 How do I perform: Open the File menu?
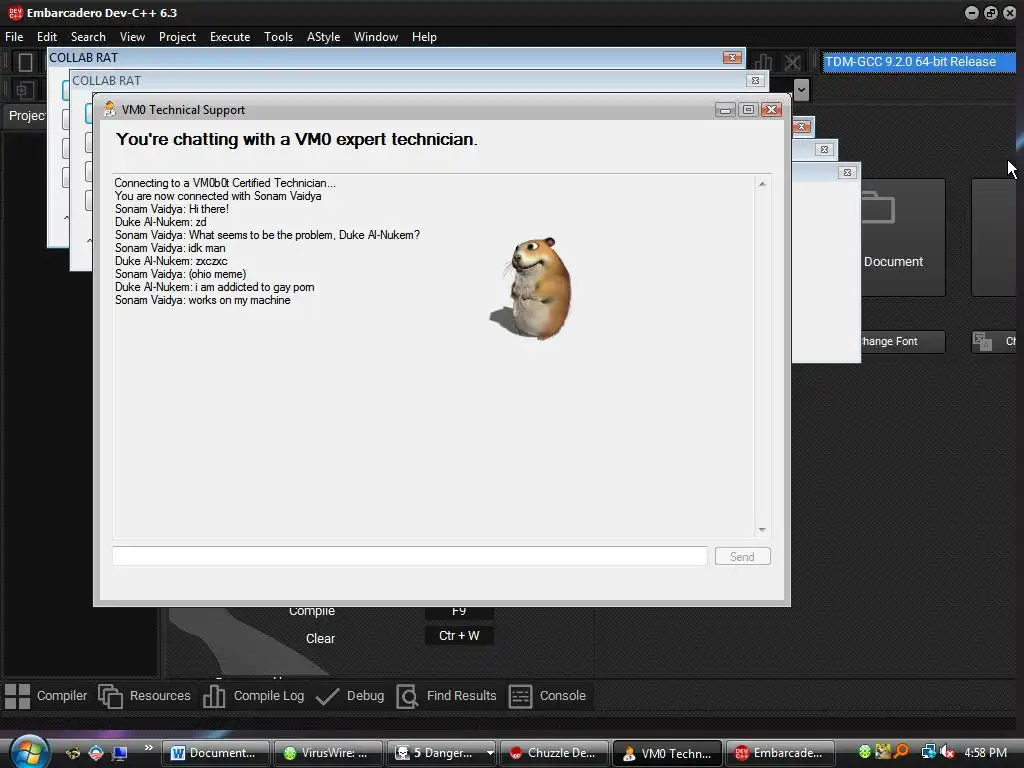(x=14, y=37)
